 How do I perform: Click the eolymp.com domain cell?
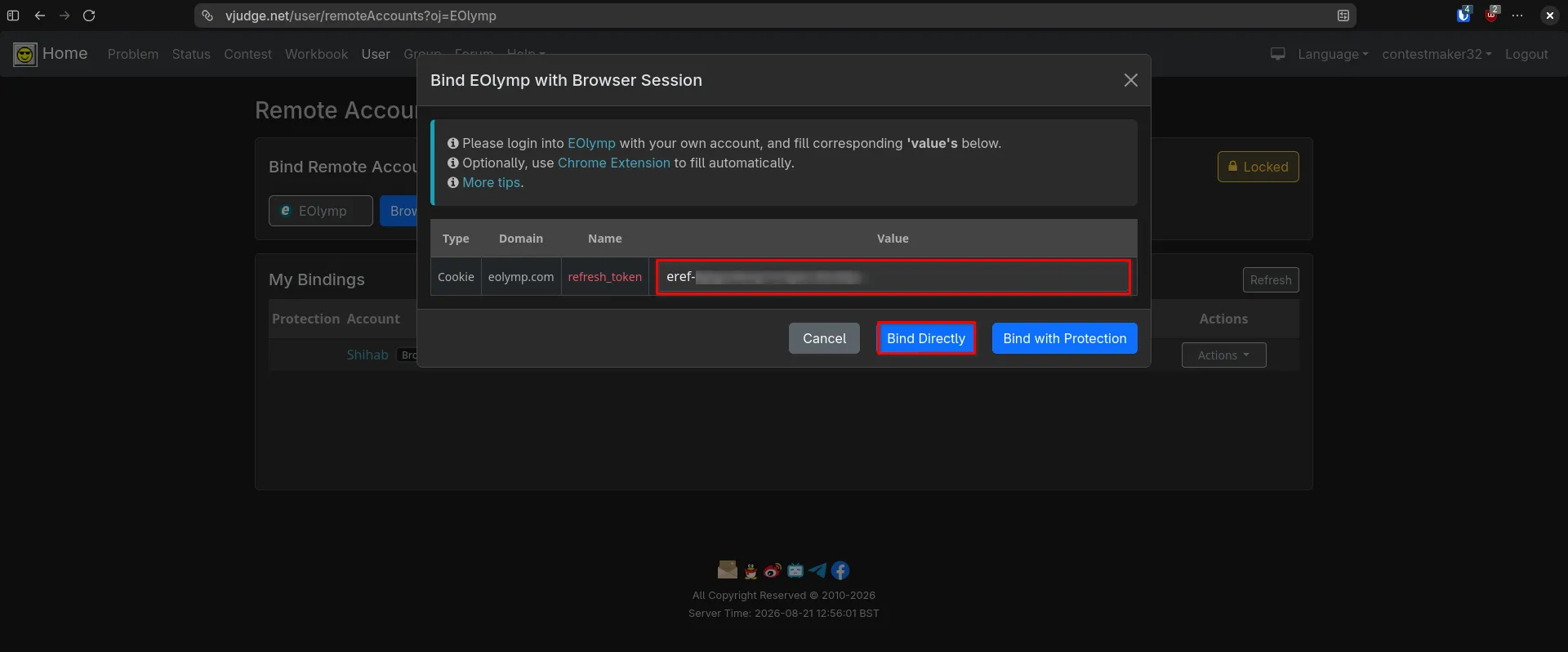pyautogui.click(x=521, y=277)
